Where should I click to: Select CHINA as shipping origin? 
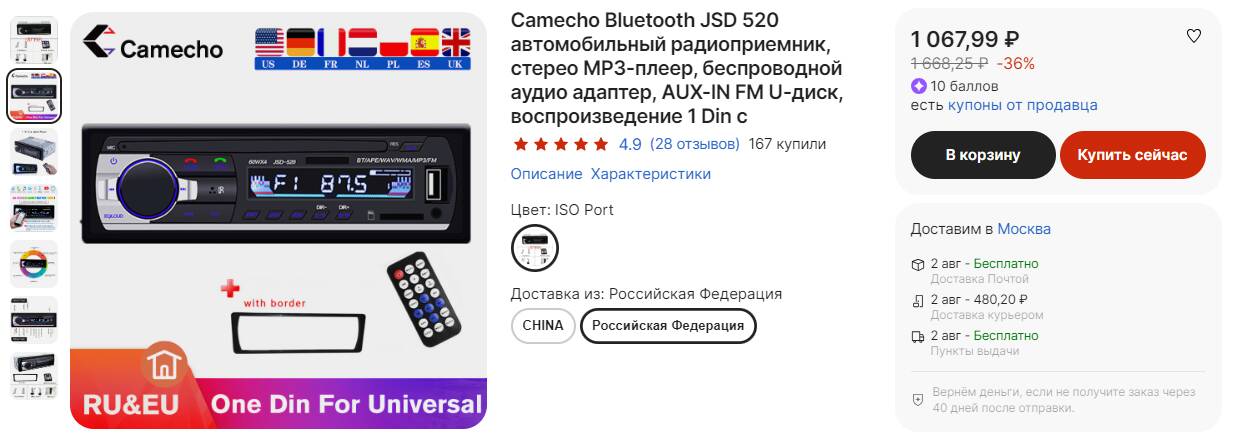pos(543,326)
